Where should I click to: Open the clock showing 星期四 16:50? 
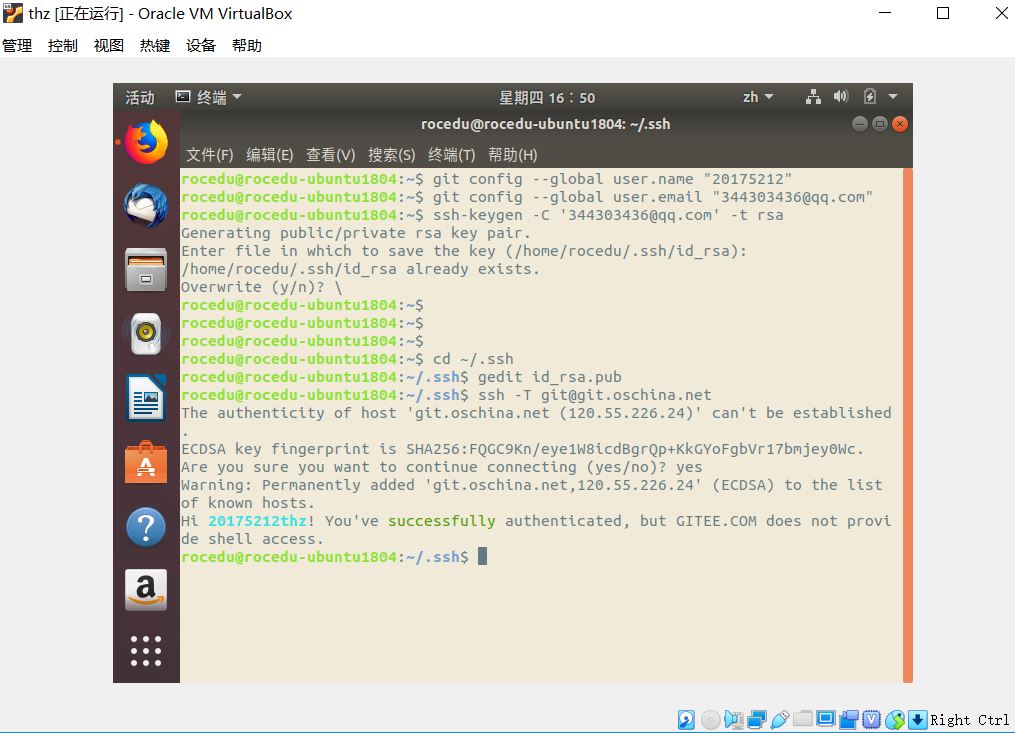547,97
